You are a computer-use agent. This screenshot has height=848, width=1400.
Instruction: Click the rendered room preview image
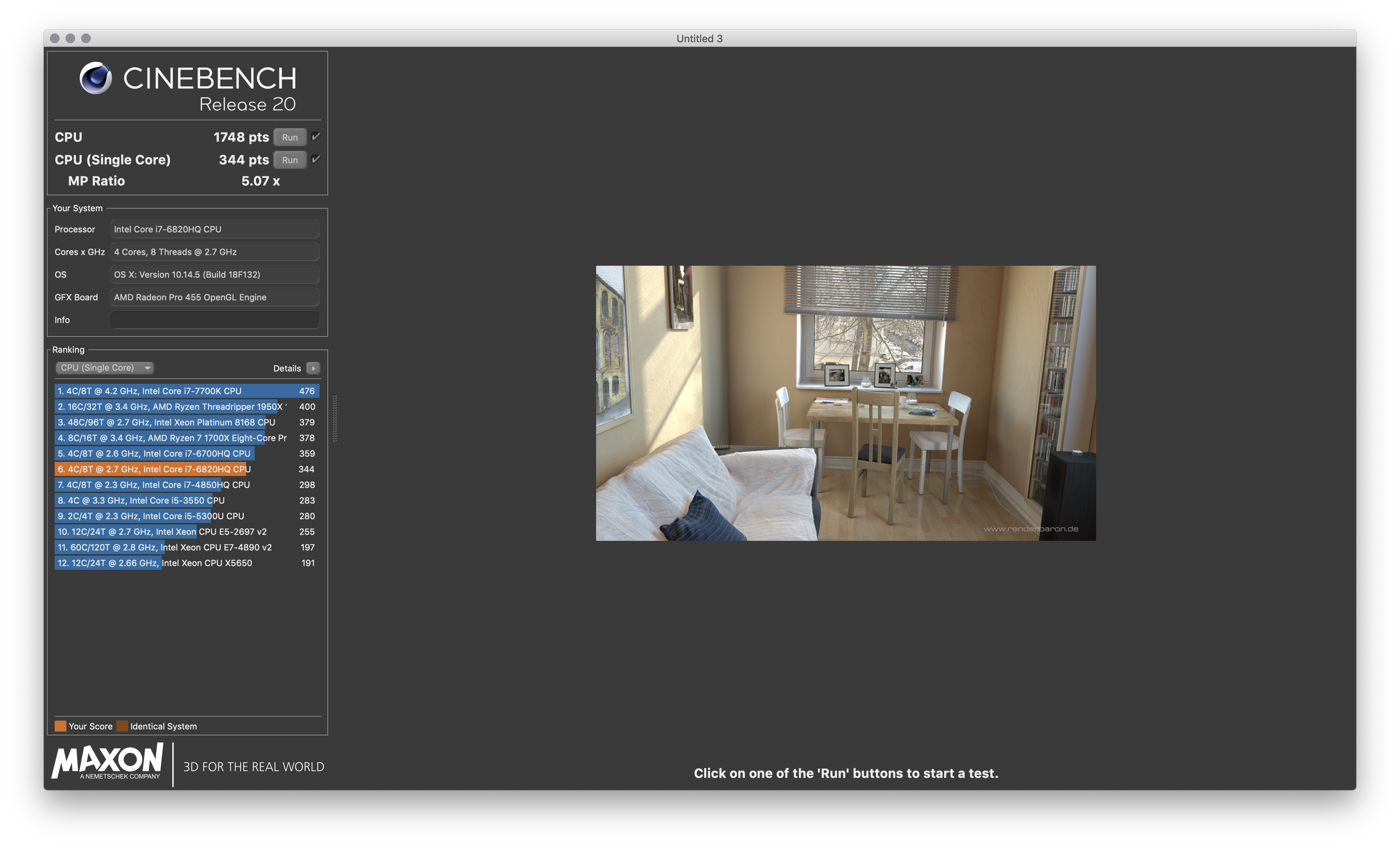[x=845, y=403]
